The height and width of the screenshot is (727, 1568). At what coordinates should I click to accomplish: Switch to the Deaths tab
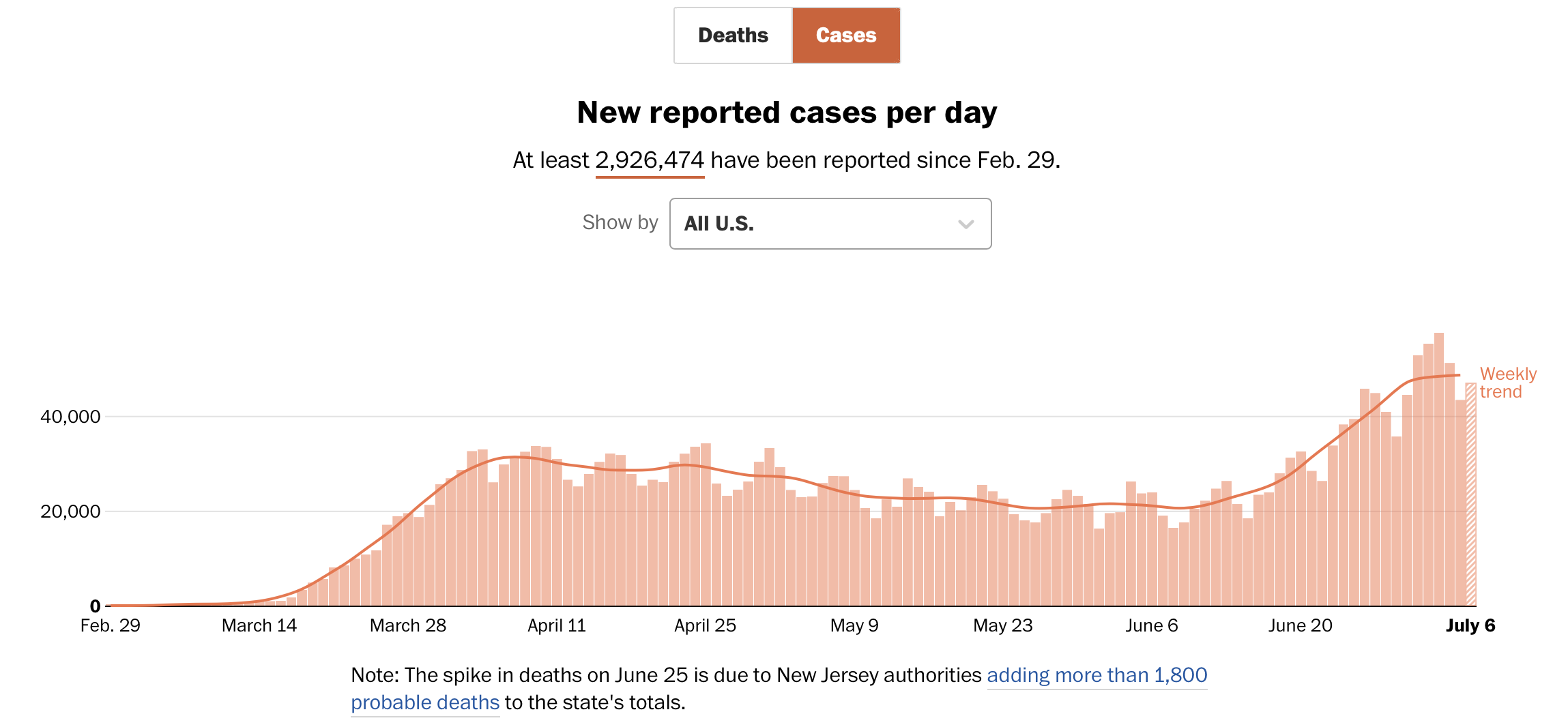pos(733,35)
